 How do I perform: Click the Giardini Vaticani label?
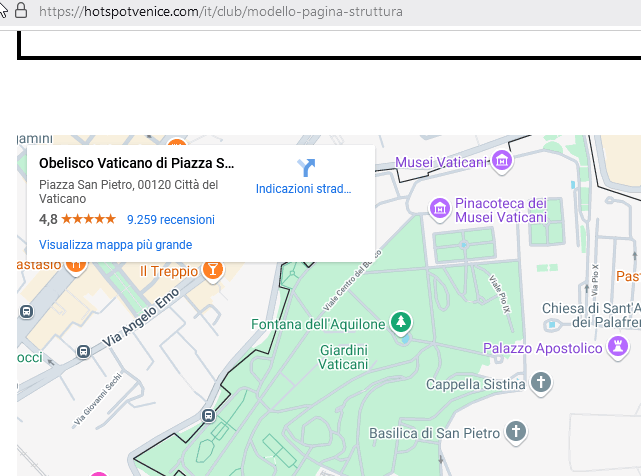coord(343,357)
